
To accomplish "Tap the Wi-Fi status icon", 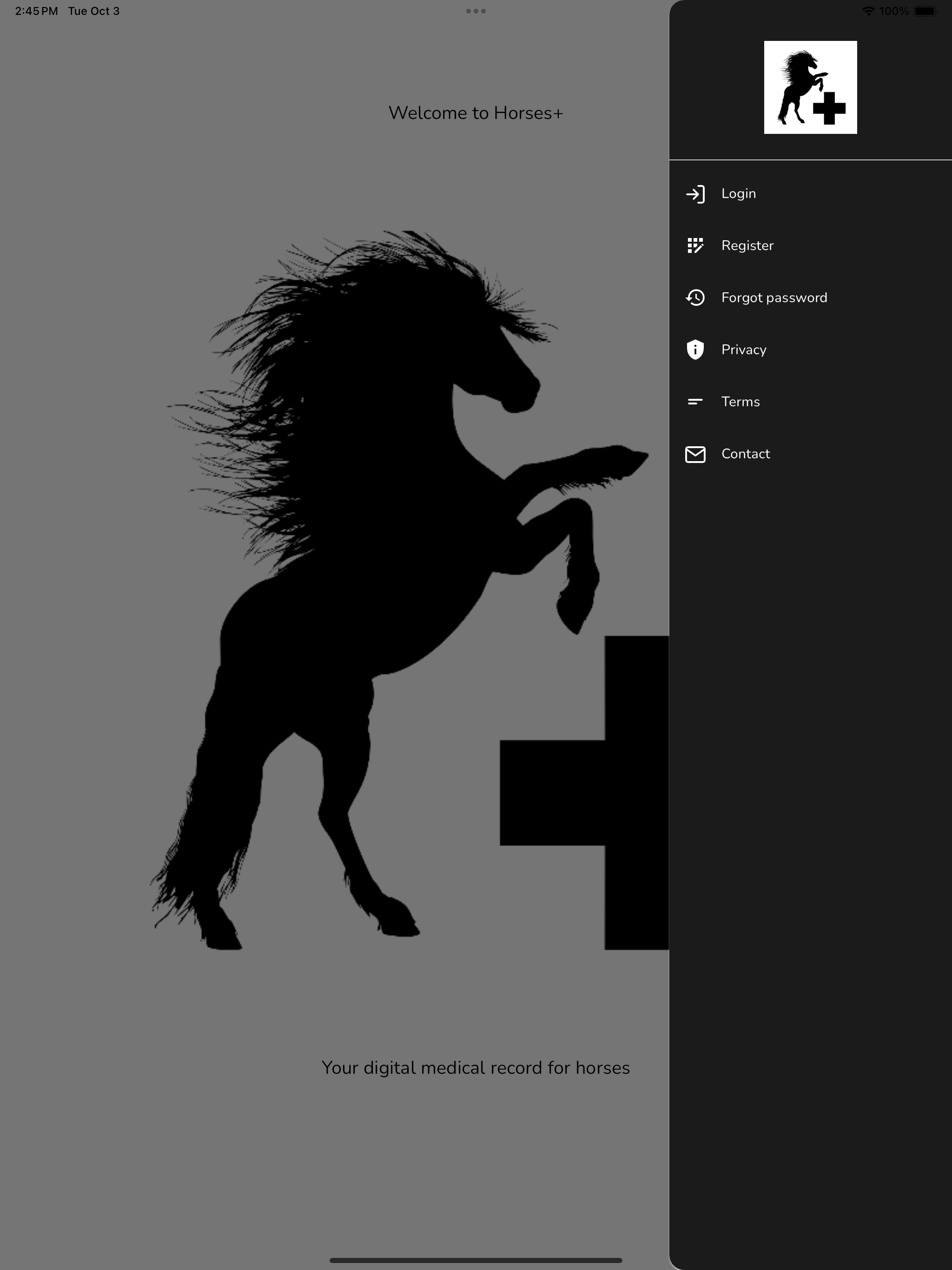I will tap(868, 11).
